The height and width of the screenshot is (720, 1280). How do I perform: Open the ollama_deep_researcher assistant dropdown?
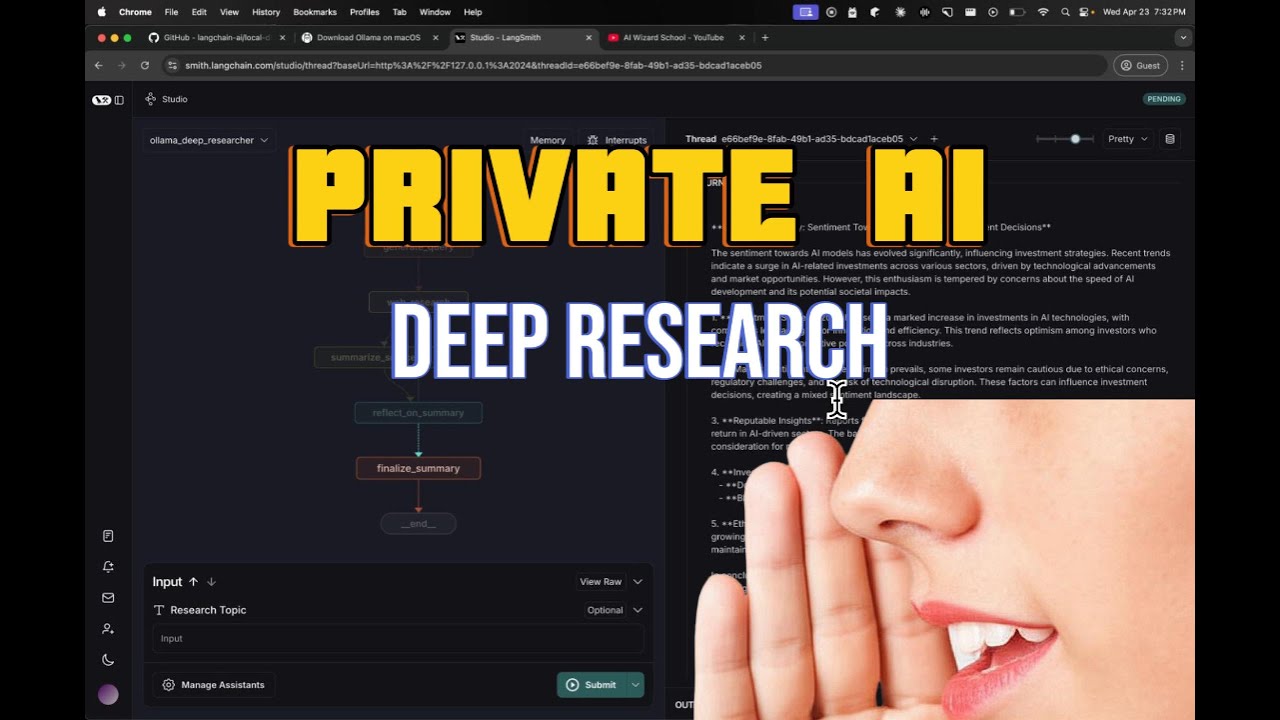(209, 140)
